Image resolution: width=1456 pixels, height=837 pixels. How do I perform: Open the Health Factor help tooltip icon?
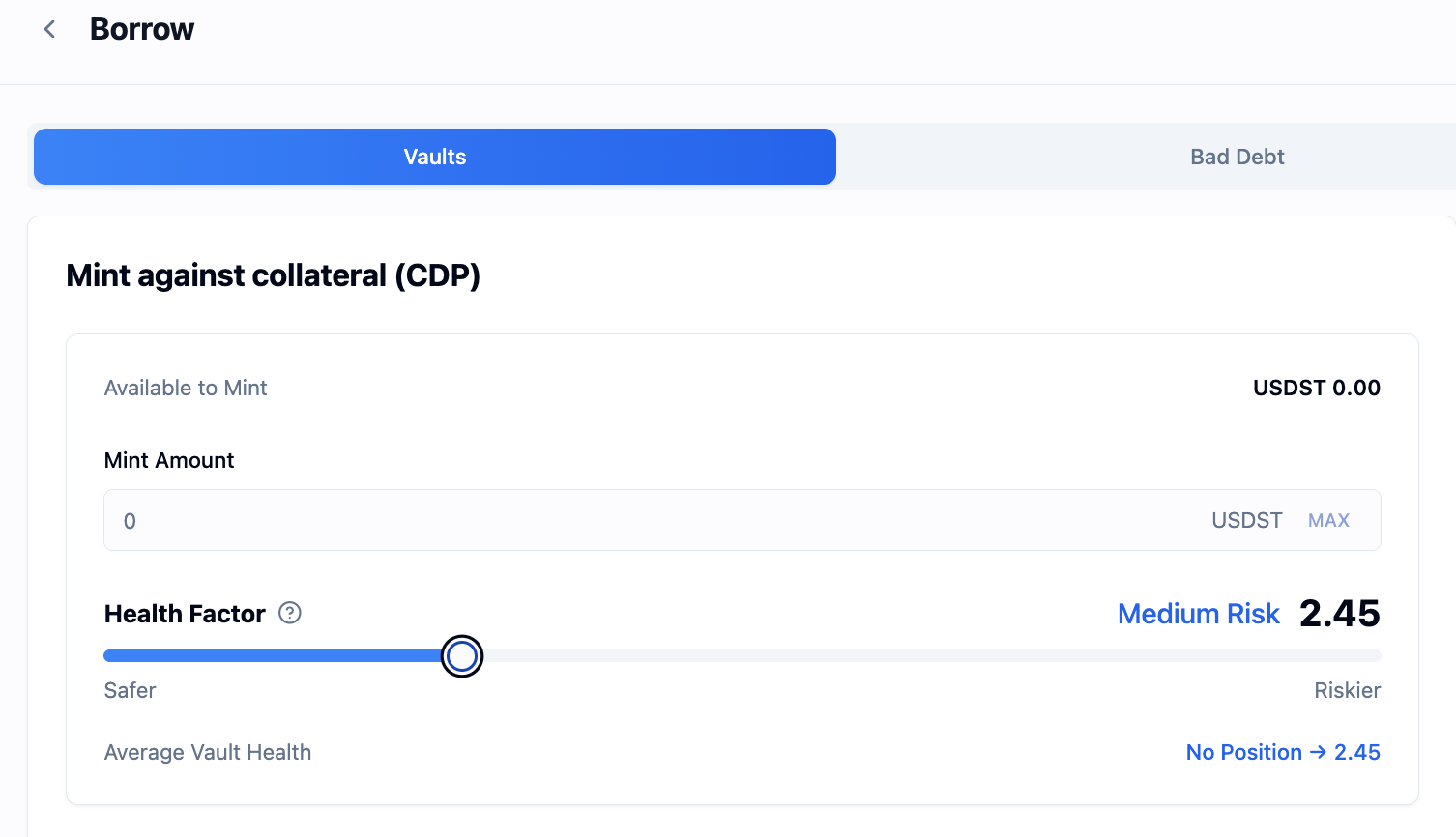(x=290, y=613)
